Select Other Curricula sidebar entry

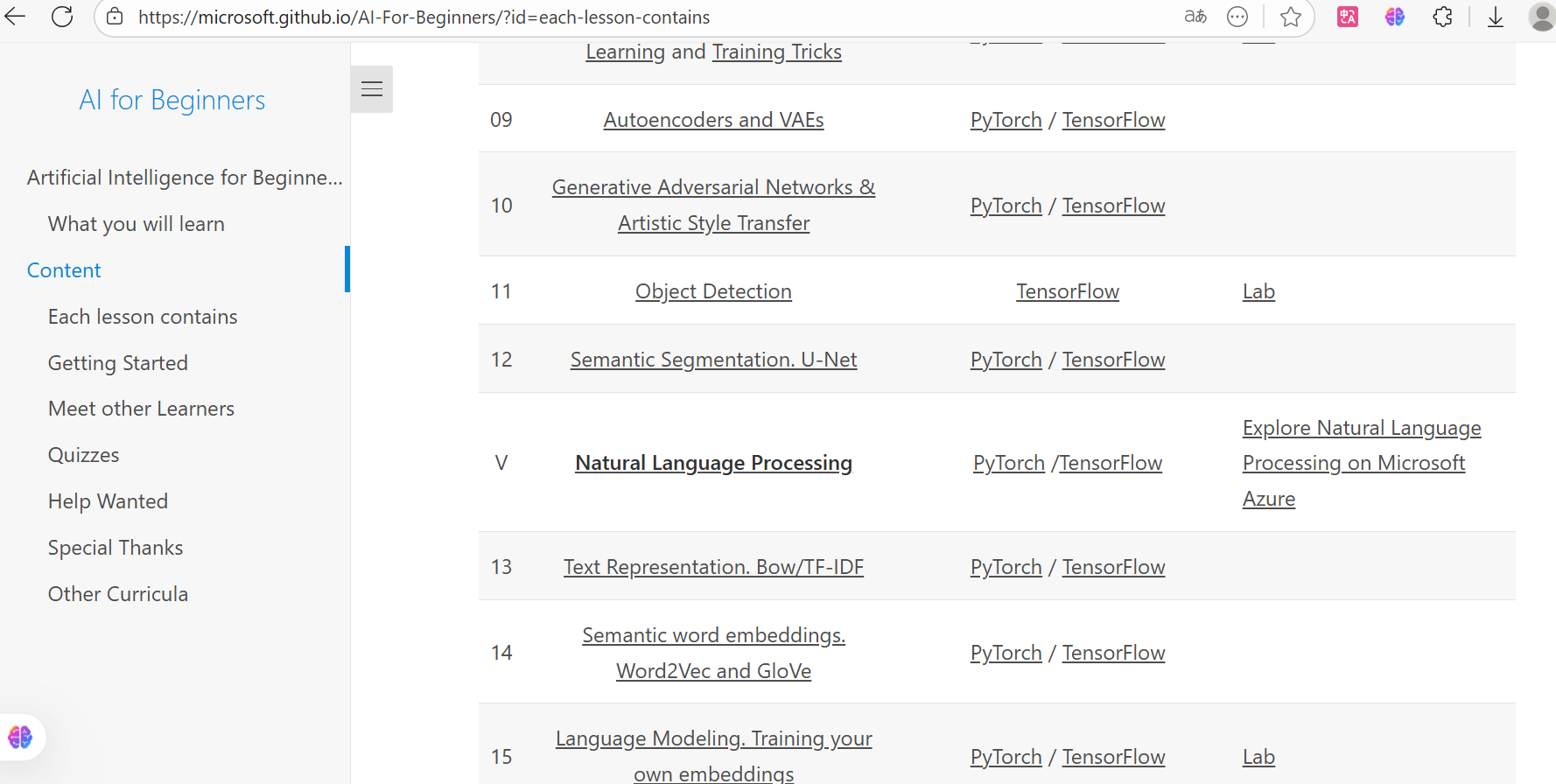(118, 594)
